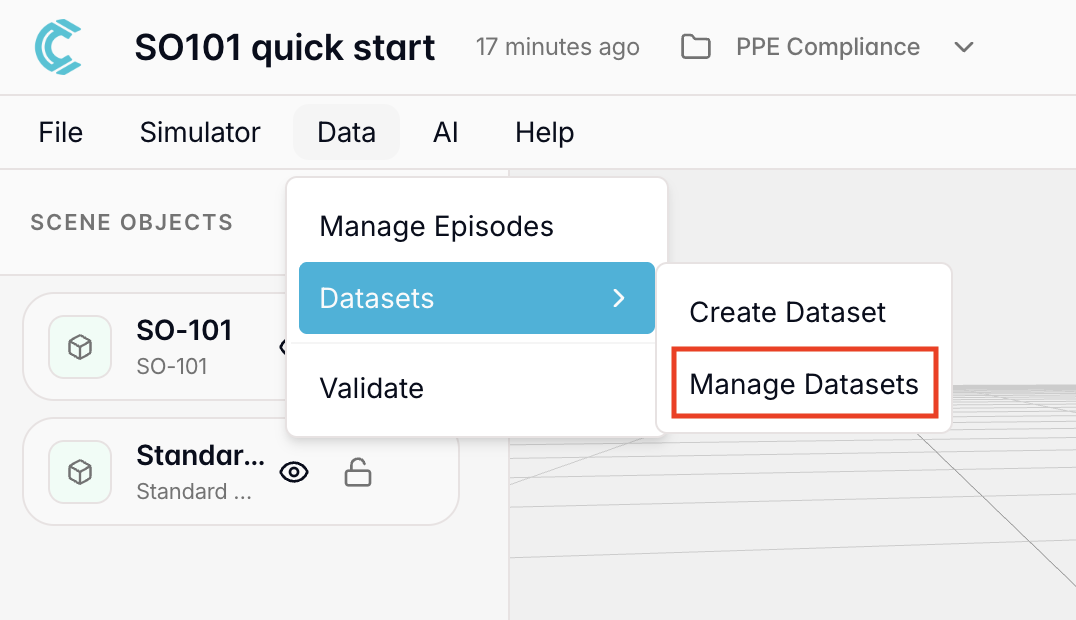Image resolution: width=1076 pixels, height=620 pixels.
Task: Select the SO-101 scene object name
Action: [184, 331]
